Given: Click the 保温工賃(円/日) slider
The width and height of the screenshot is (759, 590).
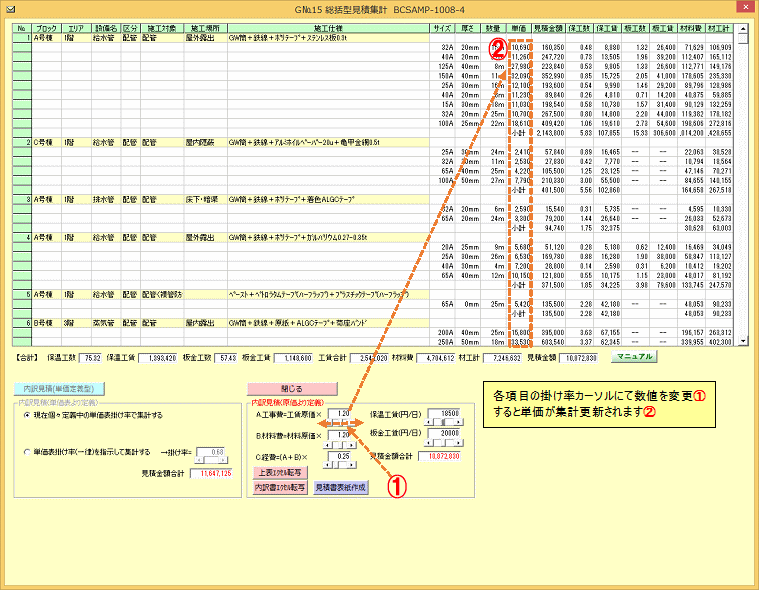Looking at the screenshot, I should (x=444, y=421).
